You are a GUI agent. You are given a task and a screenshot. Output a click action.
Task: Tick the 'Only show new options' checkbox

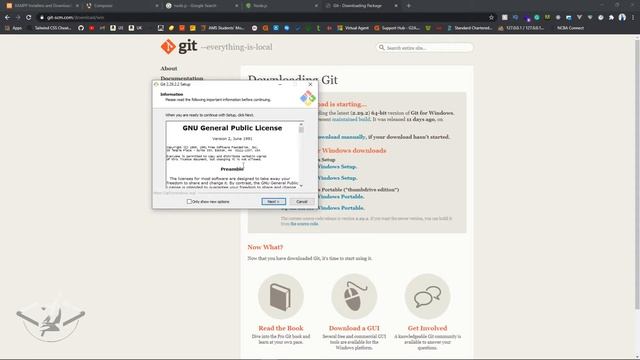[x=189, y=202]
